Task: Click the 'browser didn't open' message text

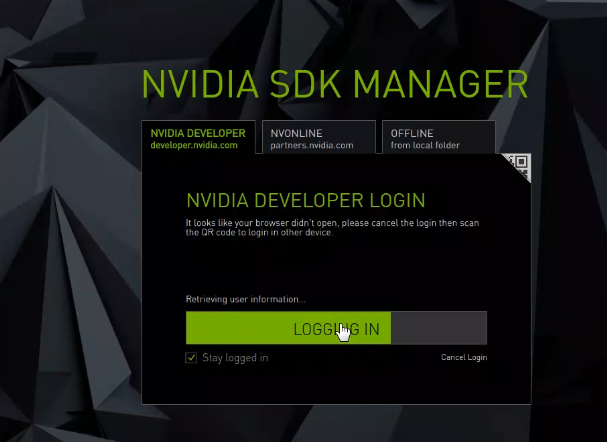Action: point(332,228)
